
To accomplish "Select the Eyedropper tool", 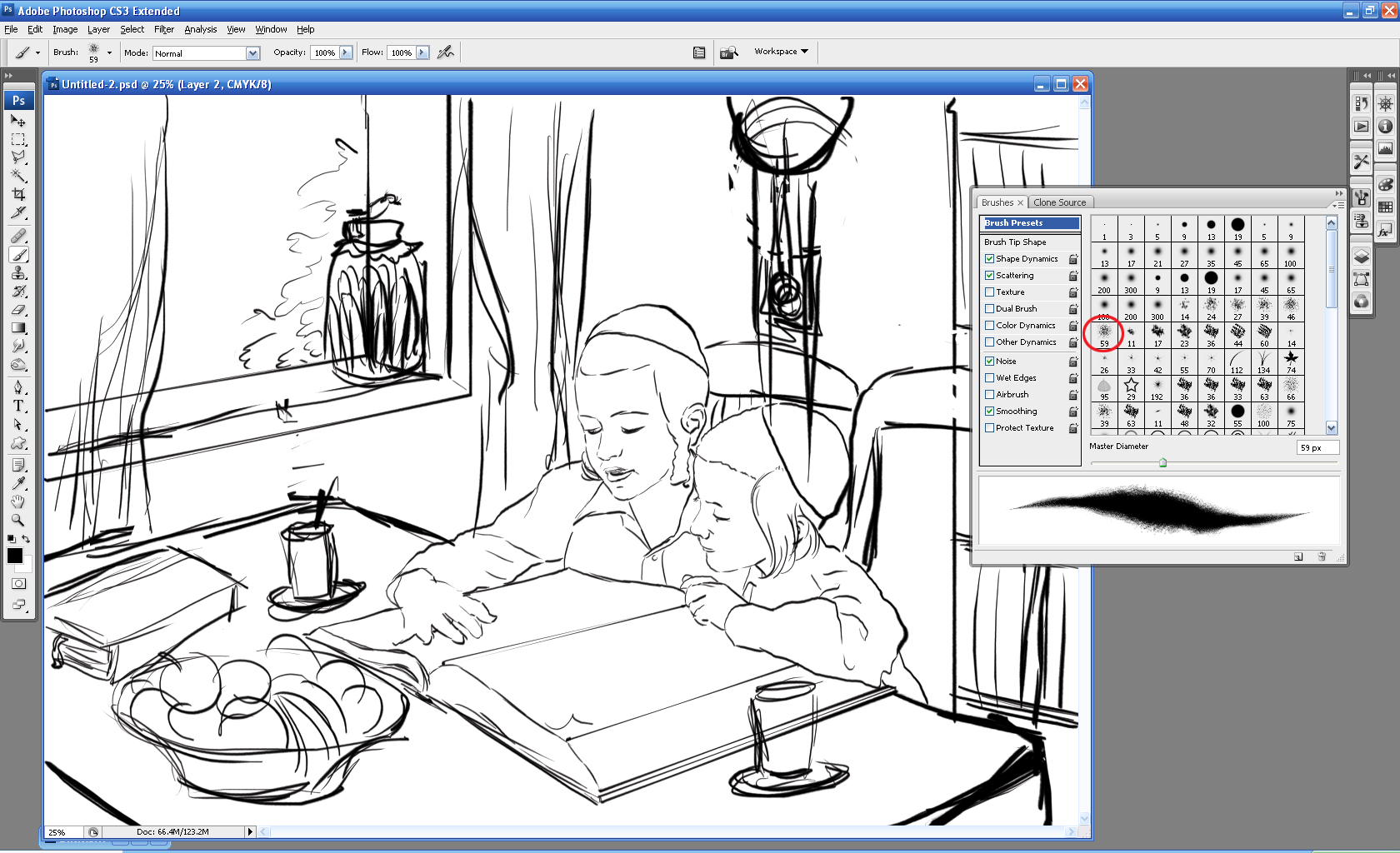I will (17, 483).
